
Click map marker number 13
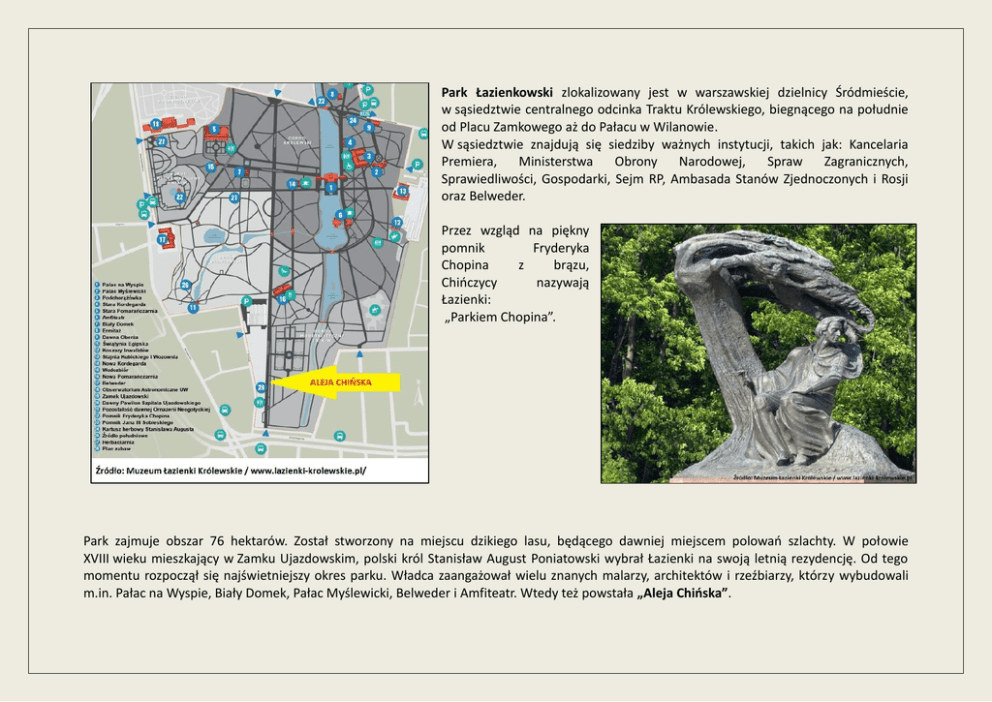402,190
